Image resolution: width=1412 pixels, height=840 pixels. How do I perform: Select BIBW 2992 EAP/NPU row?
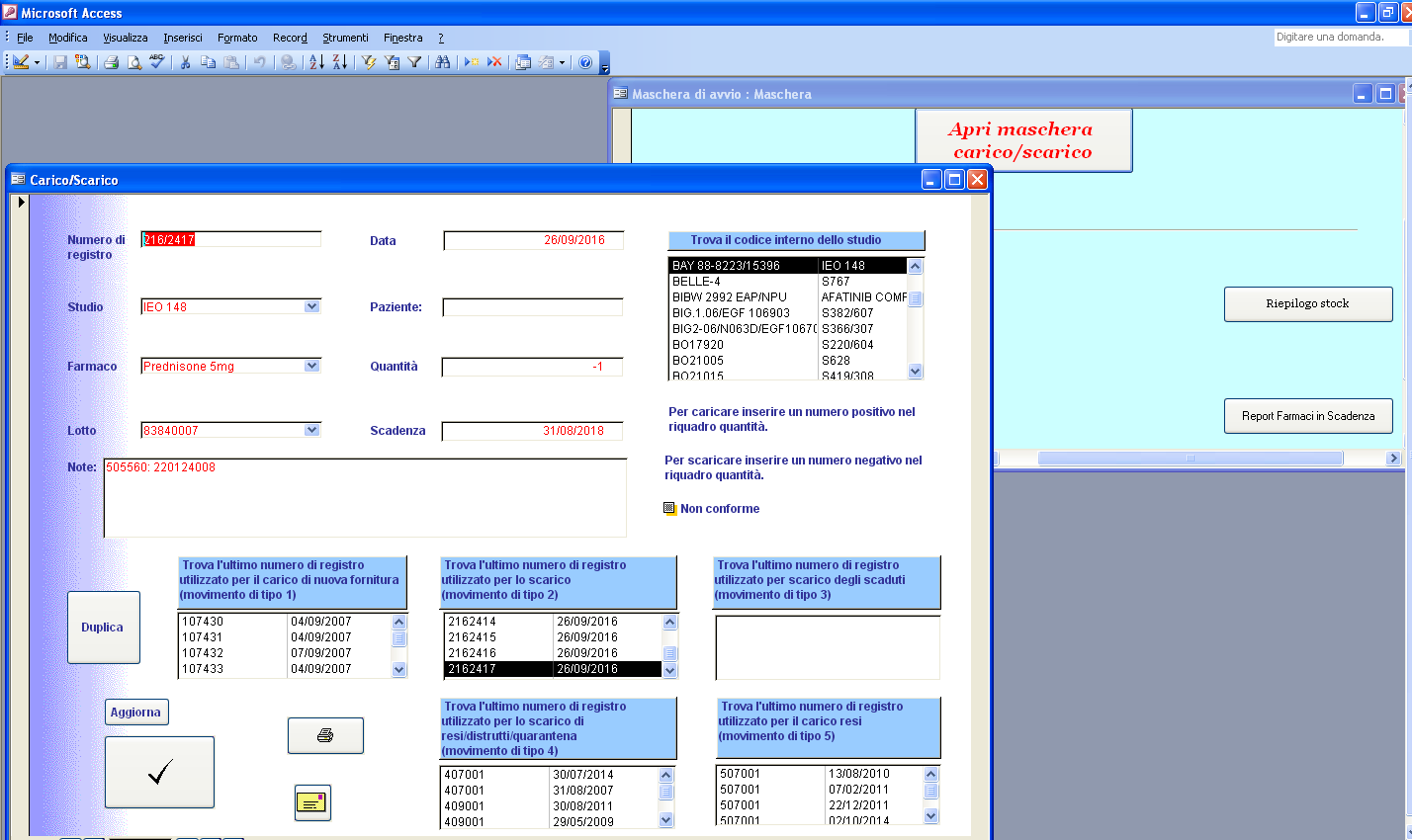coord(788,297)
